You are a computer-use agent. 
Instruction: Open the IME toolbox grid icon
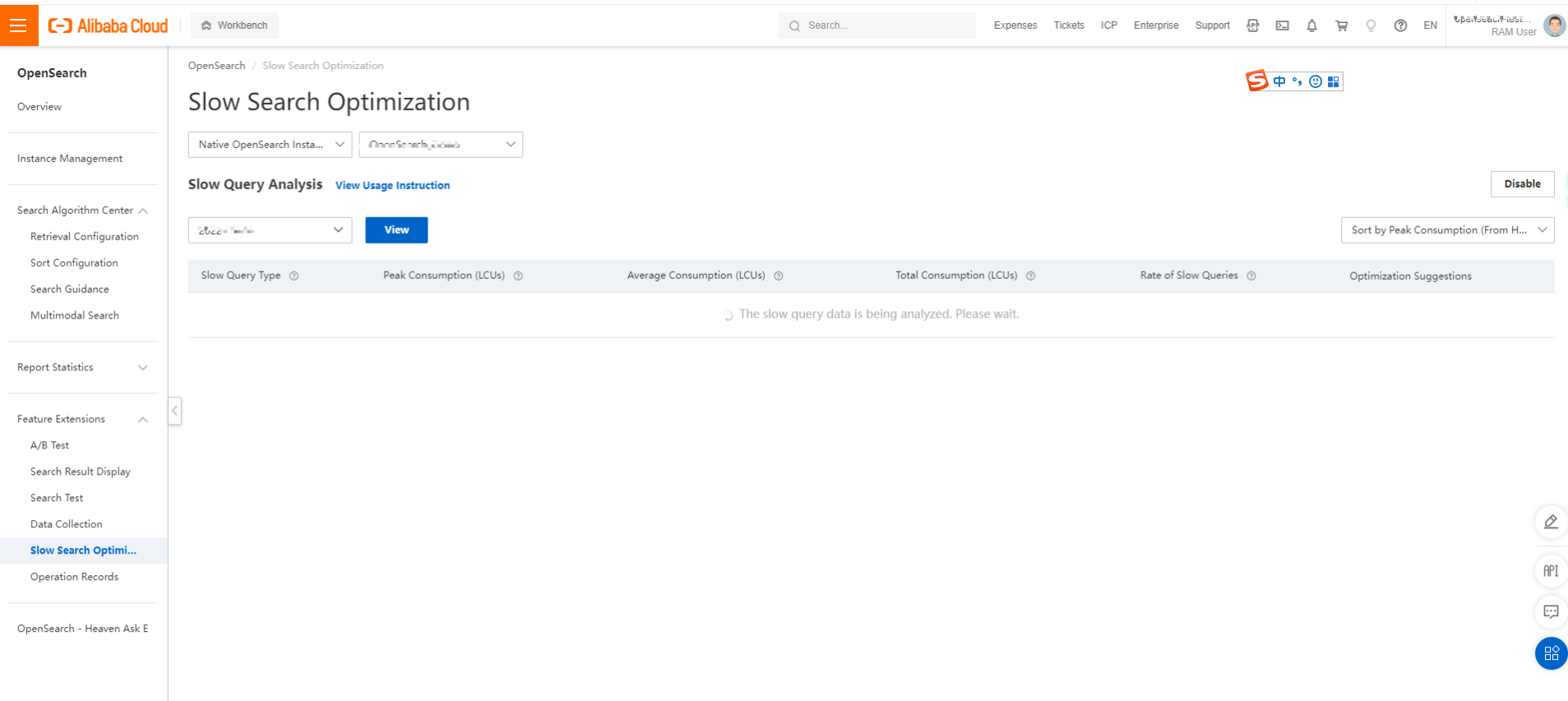1334,81
